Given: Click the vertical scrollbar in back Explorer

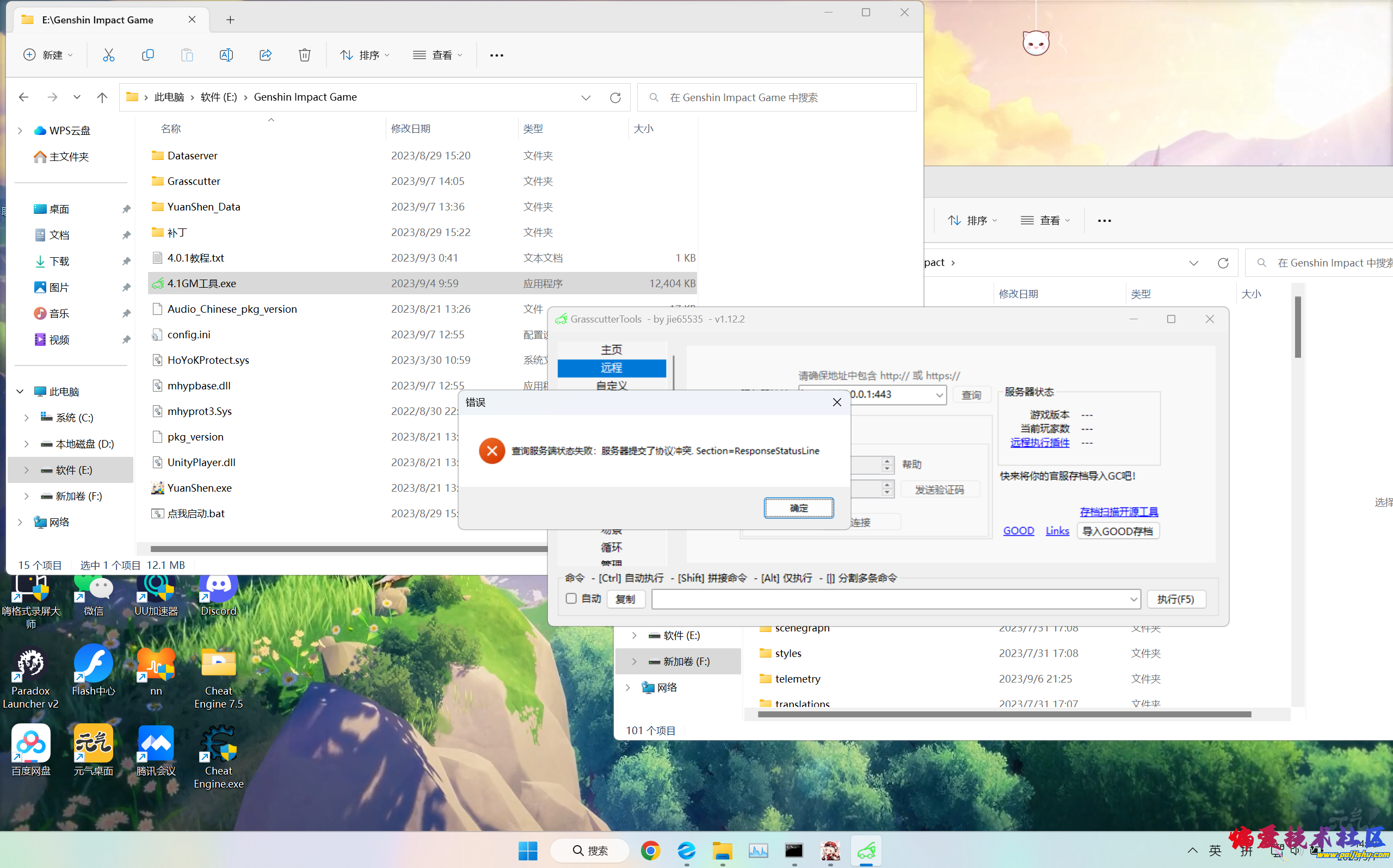Looking at the screenshot, I should tap(1298, 327).
